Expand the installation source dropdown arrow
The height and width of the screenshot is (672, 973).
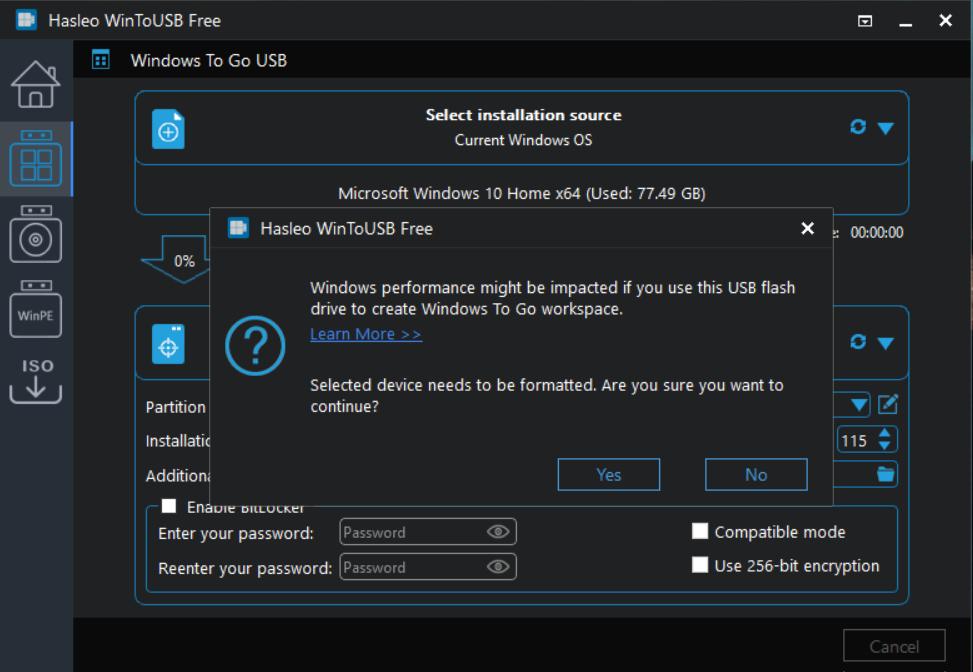(885, 128)
